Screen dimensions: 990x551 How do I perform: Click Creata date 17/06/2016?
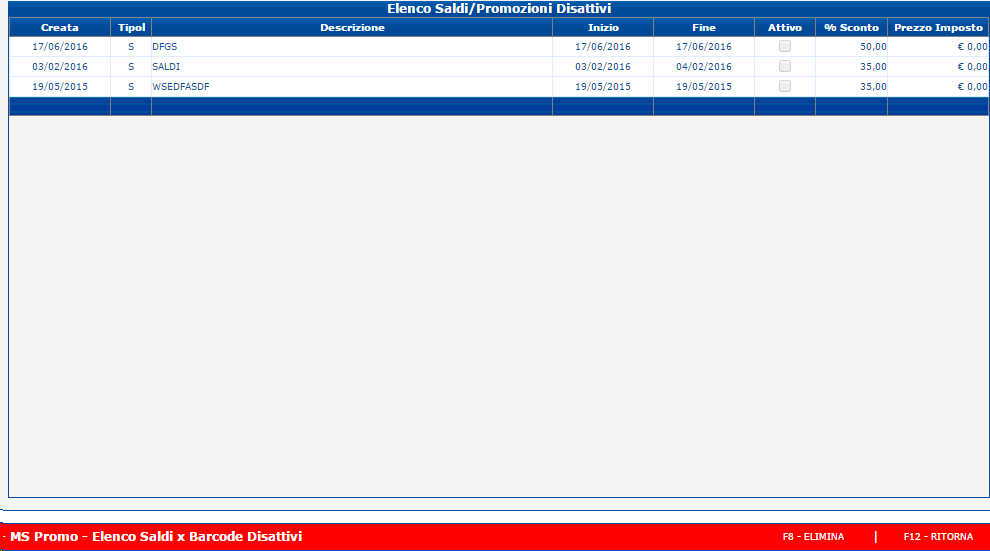(x=60, y=47)
